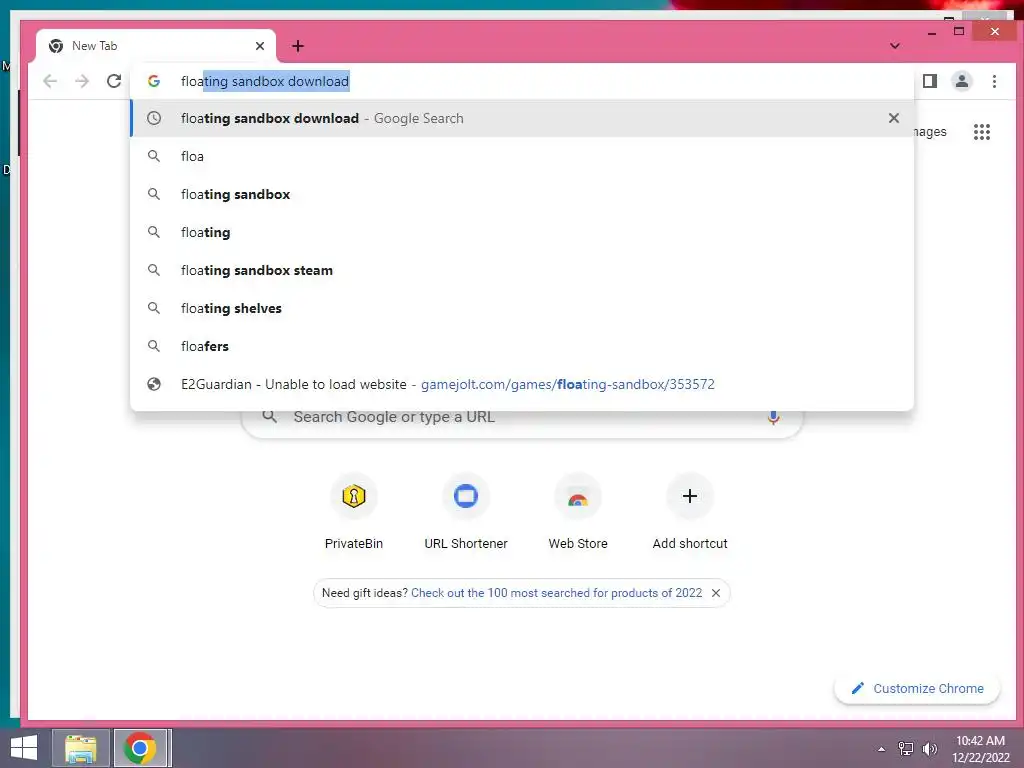Choose the 'floa' search suggestion
The image size is (1024, 768).
[x=522, y=156]
